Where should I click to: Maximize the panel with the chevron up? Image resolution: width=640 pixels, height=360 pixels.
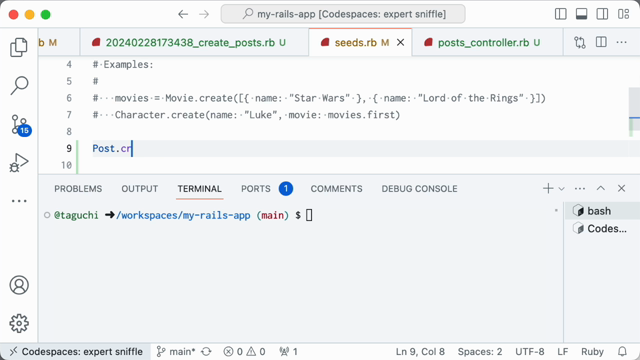click(600, 188)
